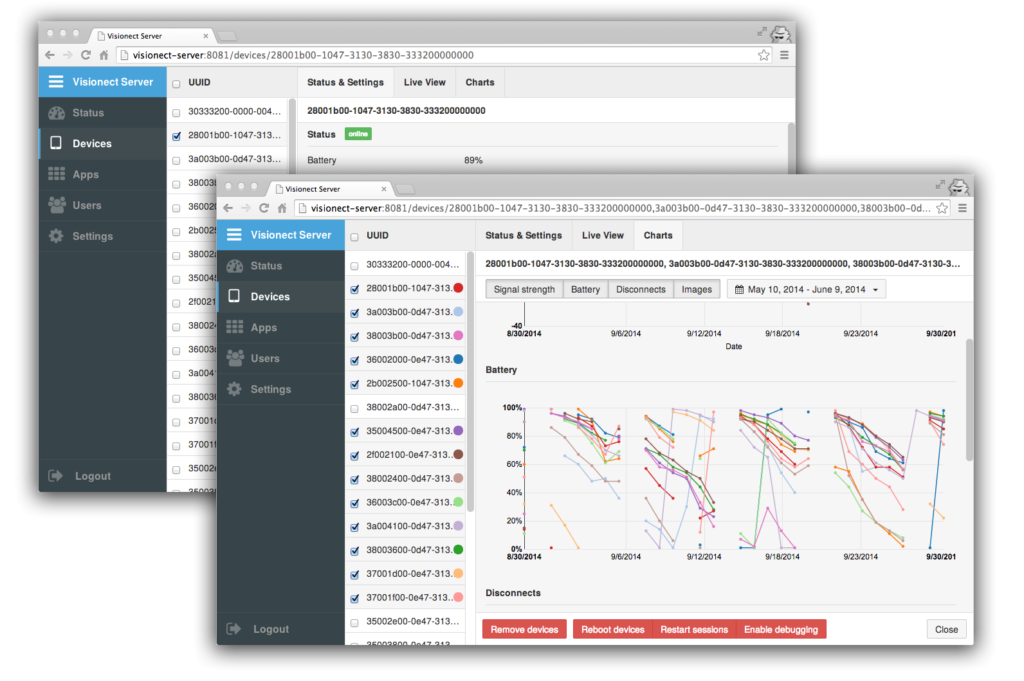The height and width of the screenshot is (681, 1024).
Task: Go back using the front browser's back arrow
Action: (228, 208)
